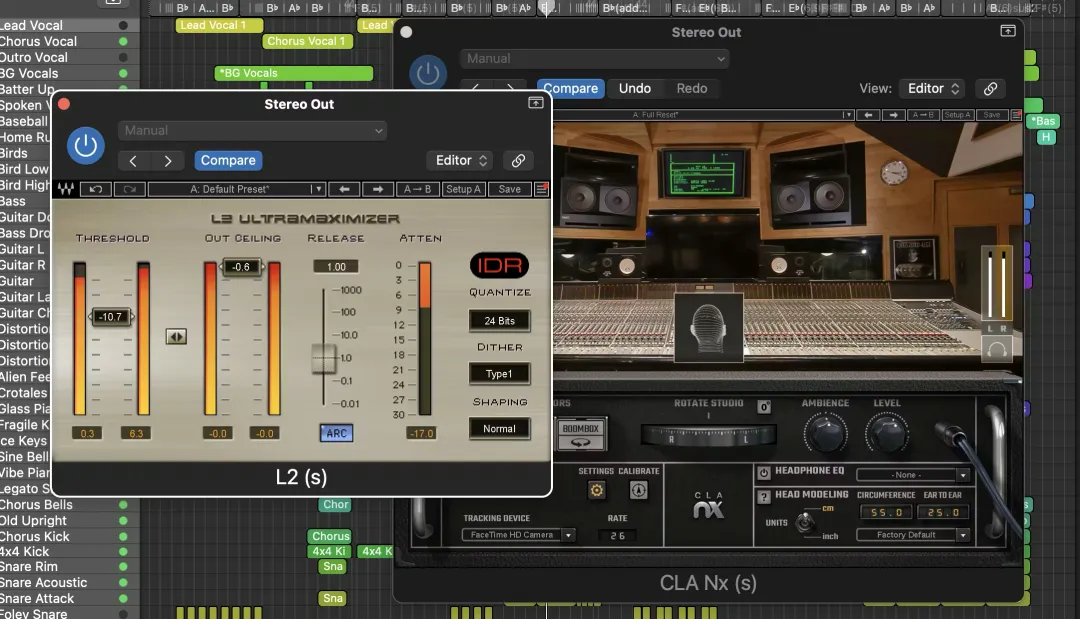Click right arrow preset button in L2 toolbar

[377, 189]
